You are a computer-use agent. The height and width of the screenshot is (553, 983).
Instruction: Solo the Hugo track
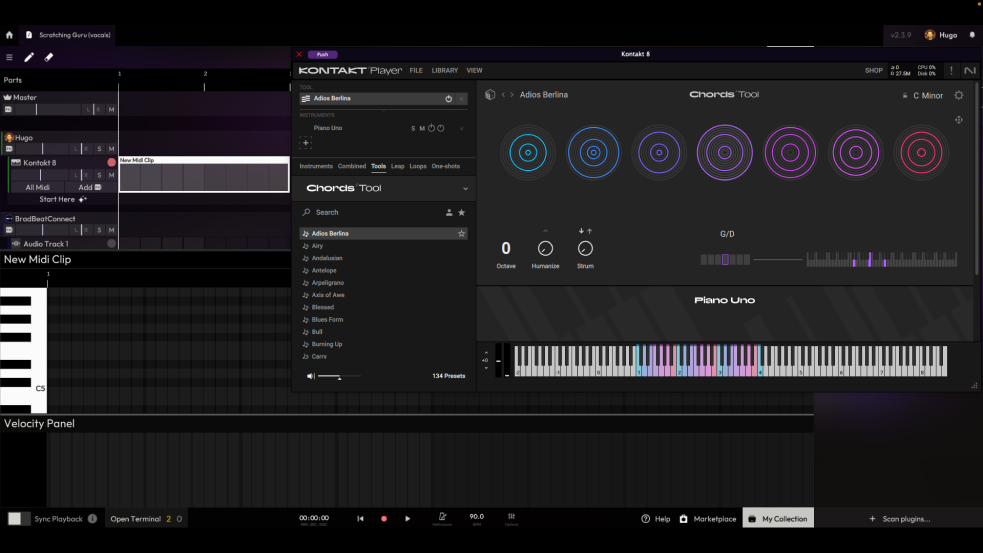pyautogui.click(x=99, y=149)
